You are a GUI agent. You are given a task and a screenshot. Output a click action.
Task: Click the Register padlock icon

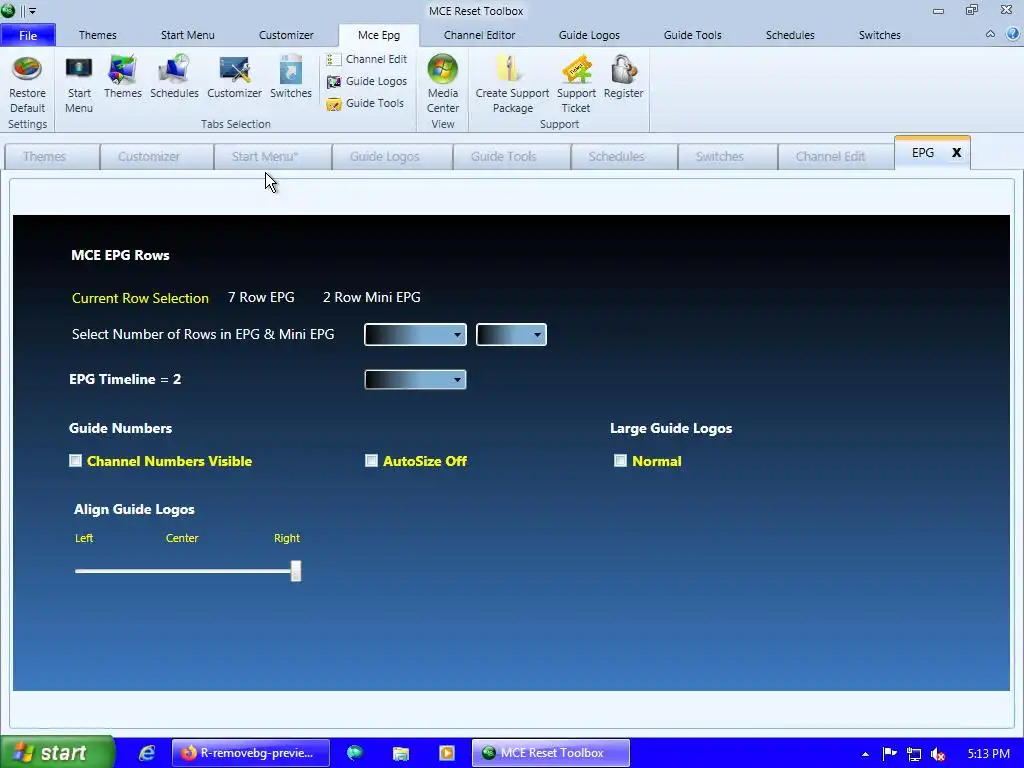623,69
